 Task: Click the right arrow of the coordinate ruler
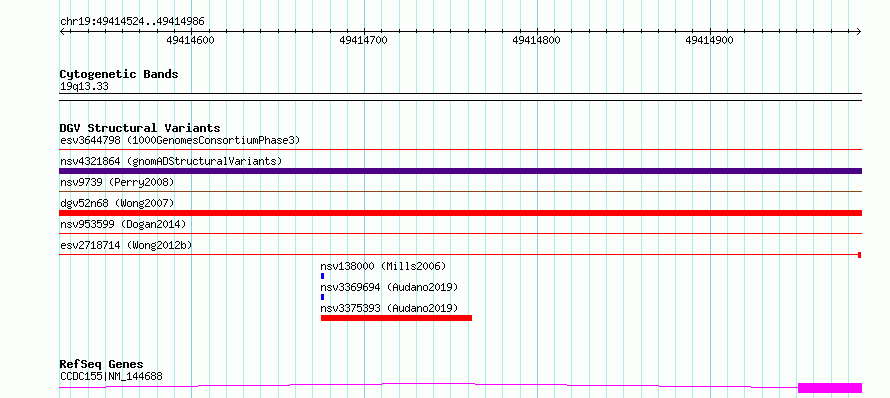pyautogui.click(x=859, y=31)
